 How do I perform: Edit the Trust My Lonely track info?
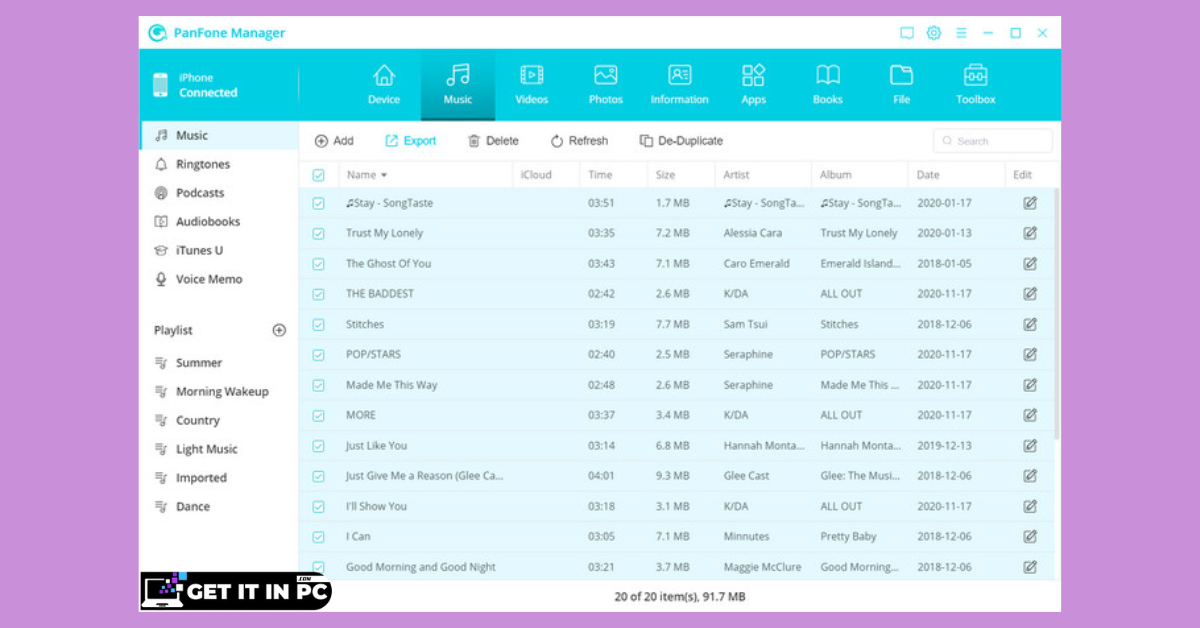[1030, 233]
